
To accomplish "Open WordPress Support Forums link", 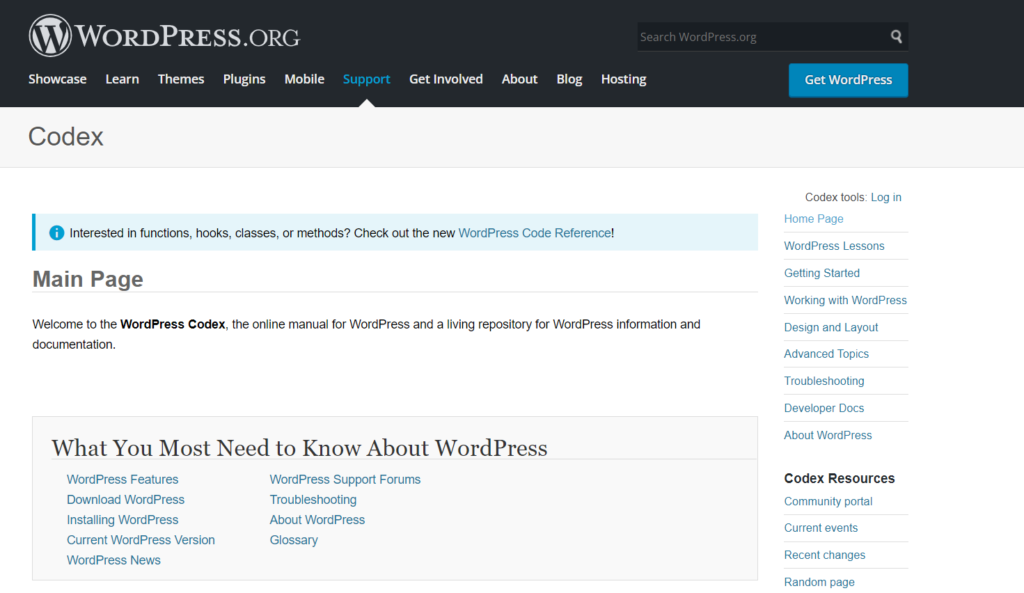I will 345,479.
